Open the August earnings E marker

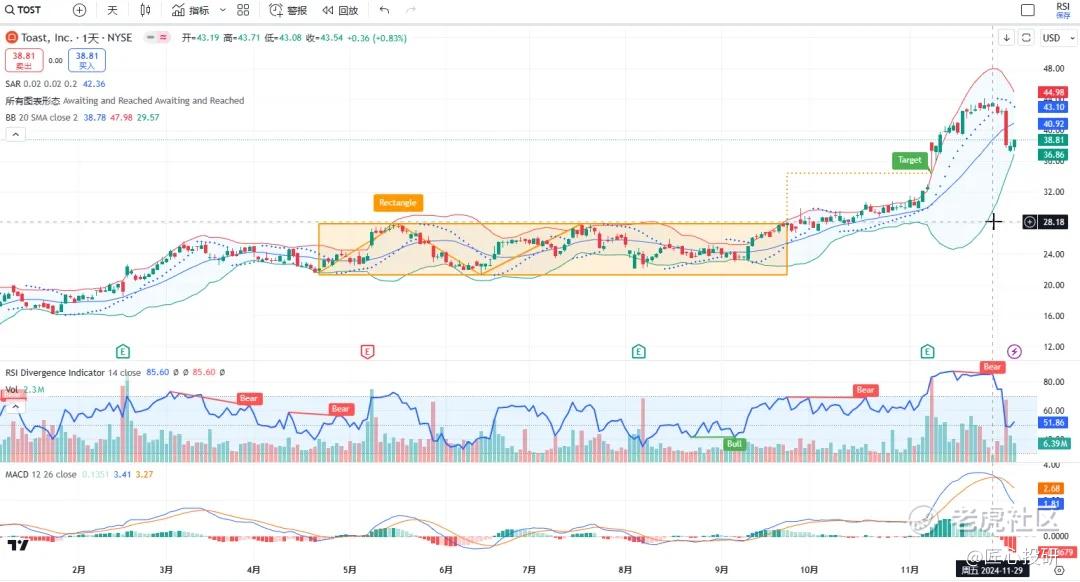(638, 352)
